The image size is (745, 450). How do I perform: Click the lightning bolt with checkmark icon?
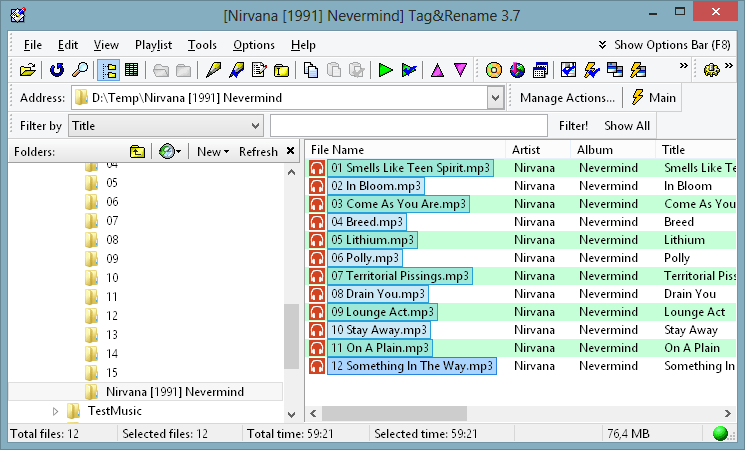592,70
